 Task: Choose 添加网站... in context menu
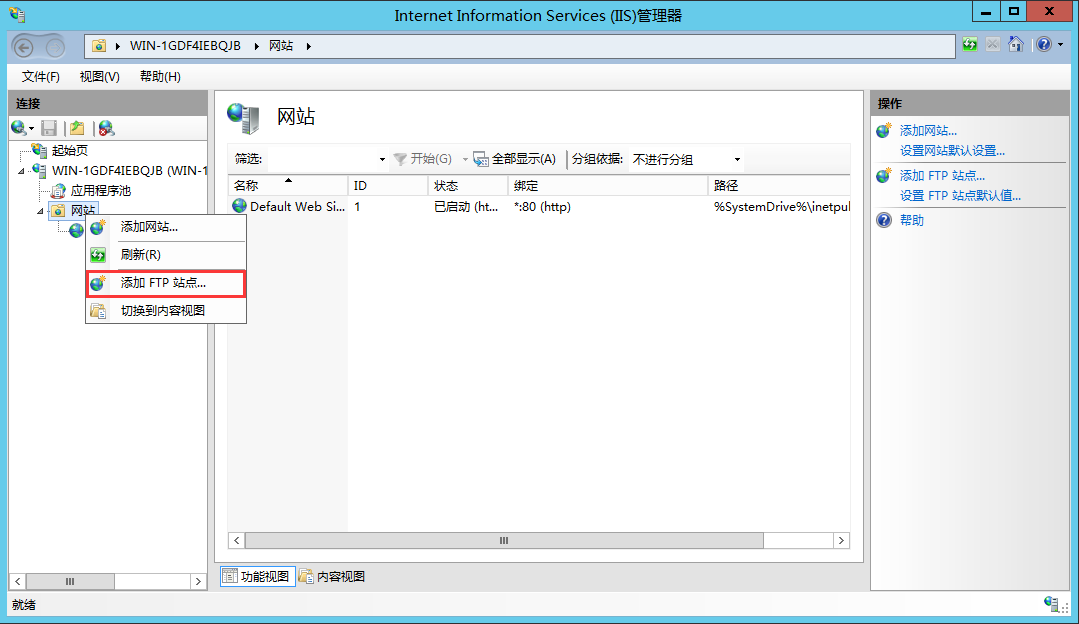pos(166,227)
